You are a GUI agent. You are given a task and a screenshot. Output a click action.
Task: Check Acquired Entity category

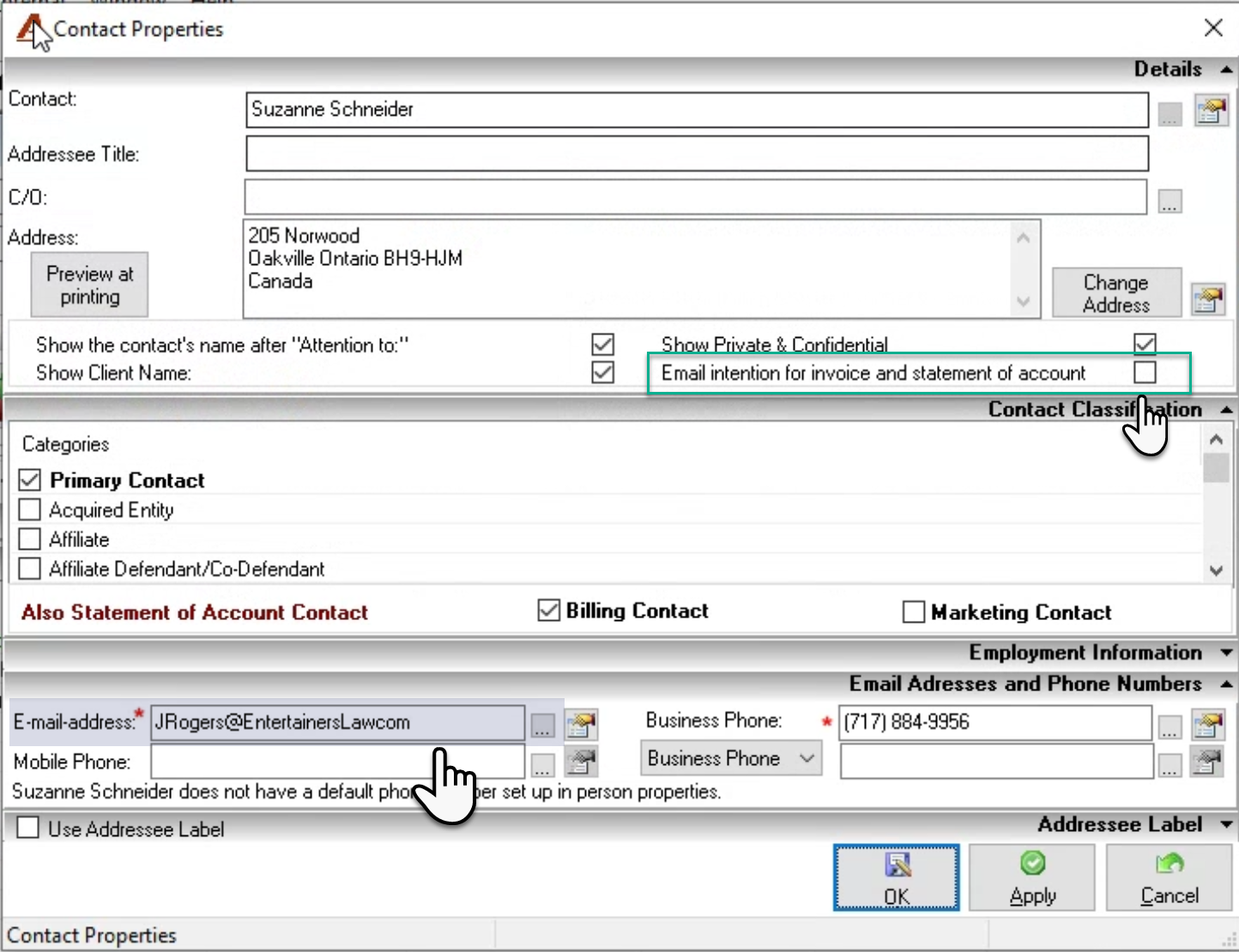pos(30,509)
